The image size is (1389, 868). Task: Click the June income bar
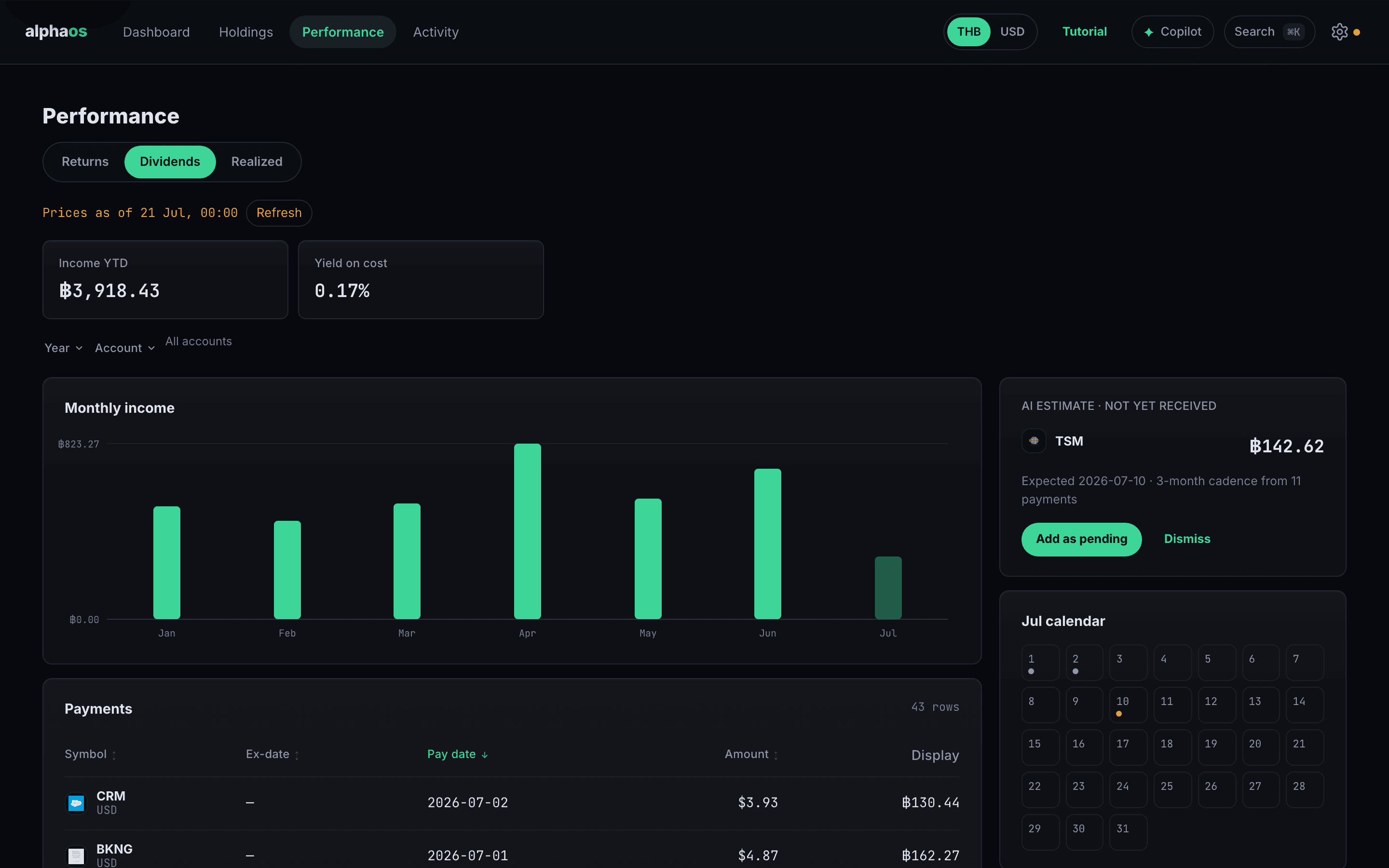767,543
